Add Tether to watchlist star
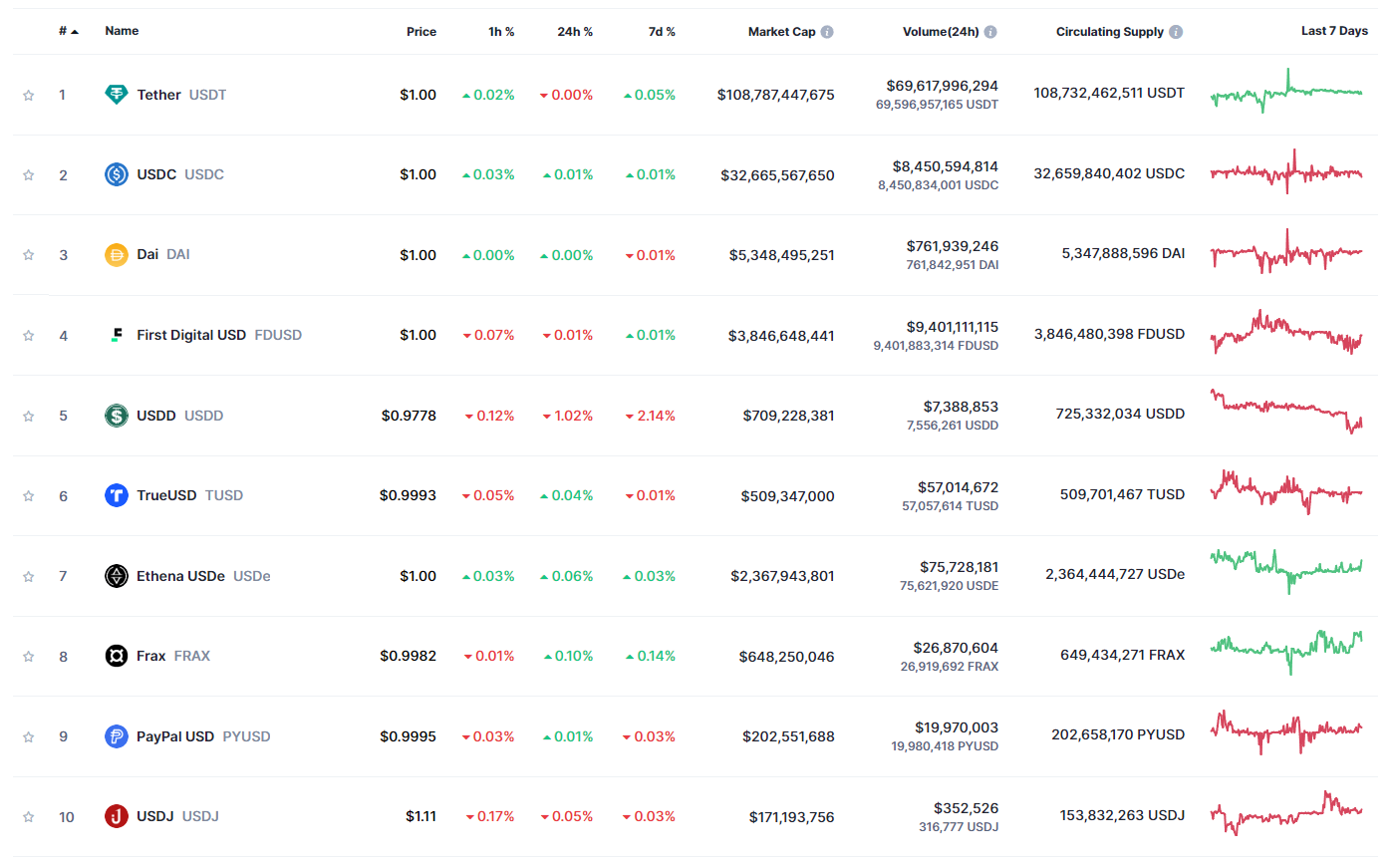Viewport: 1396px width, 868px height. [x=29, y=96]
